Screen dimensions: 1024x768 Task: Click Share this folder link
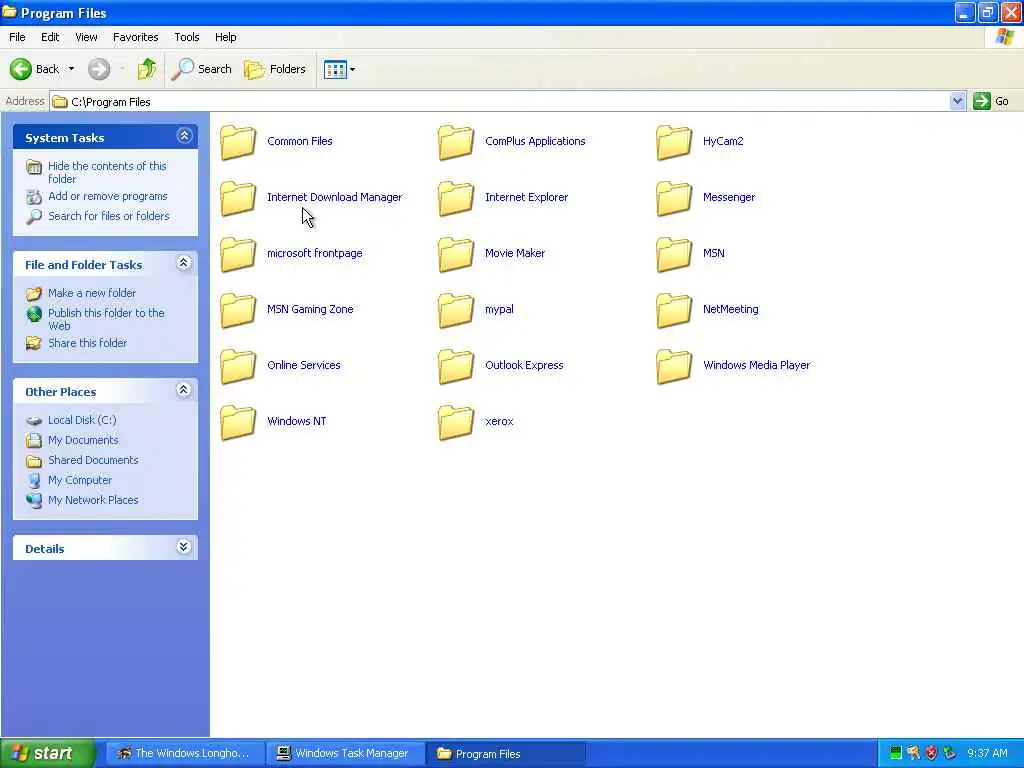pyautogui.click(x=88, y=343)
